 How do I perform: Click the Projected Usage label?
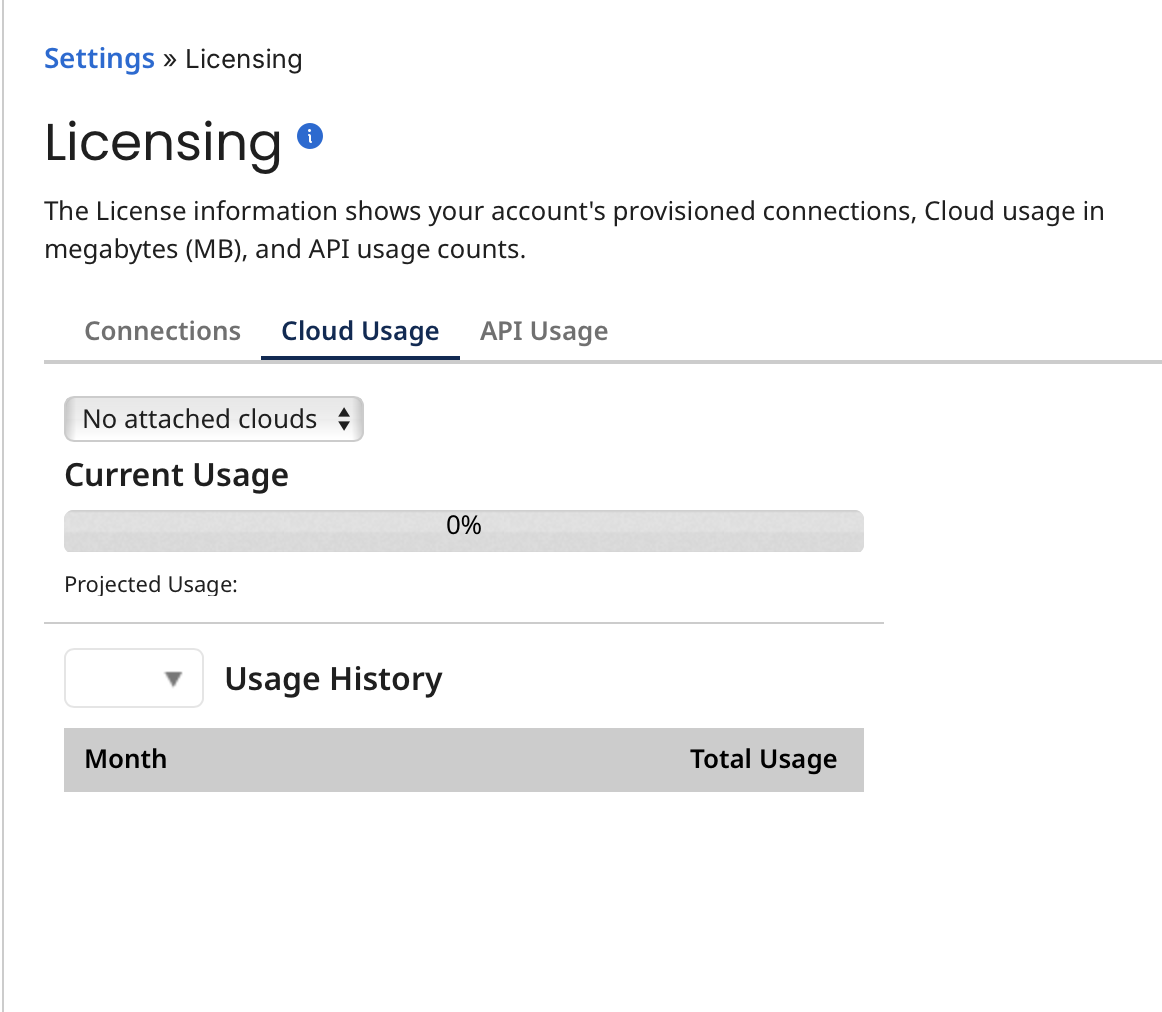point(150,584)
